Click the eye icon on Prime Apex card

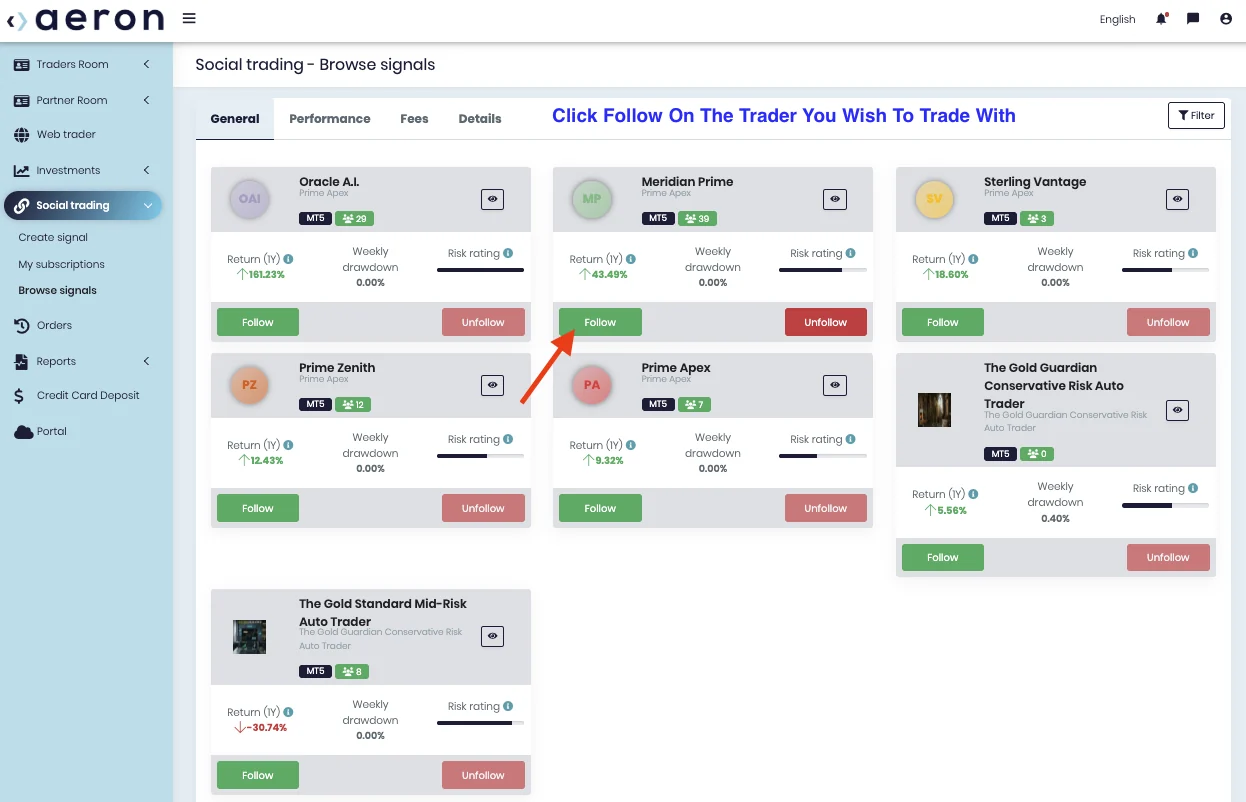coord(835,385)
